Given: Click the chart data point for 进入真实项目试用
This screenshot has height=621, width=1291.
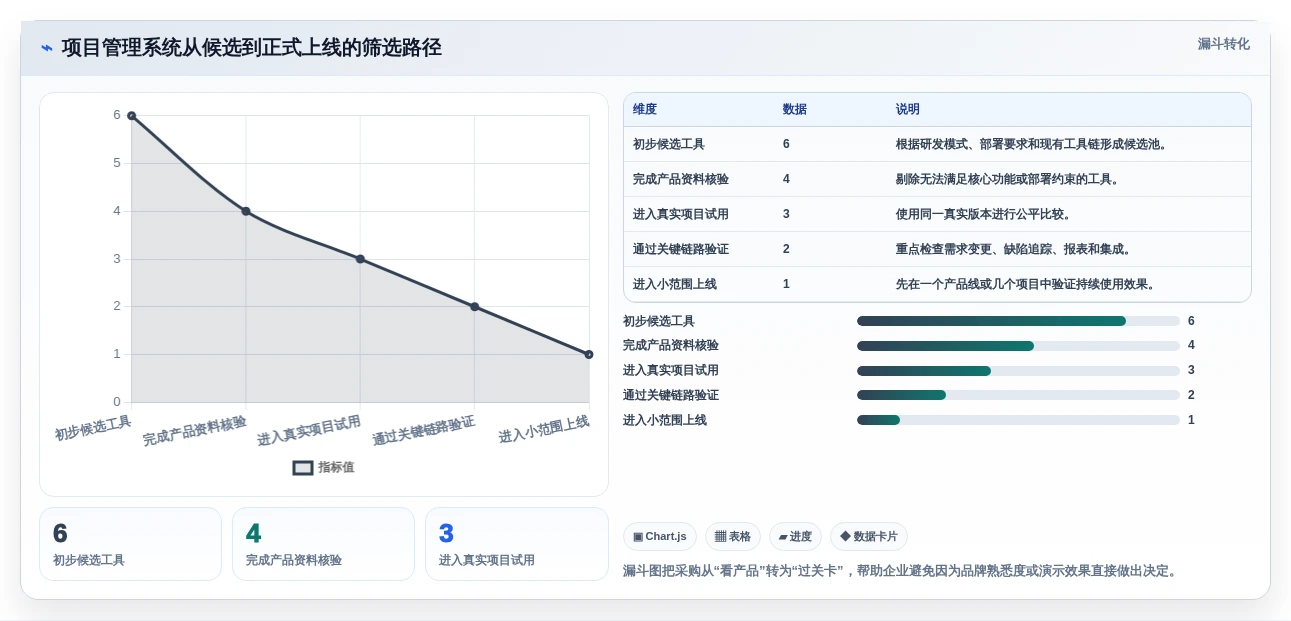Looking at the screenshot, I should [x=360, y=259].
